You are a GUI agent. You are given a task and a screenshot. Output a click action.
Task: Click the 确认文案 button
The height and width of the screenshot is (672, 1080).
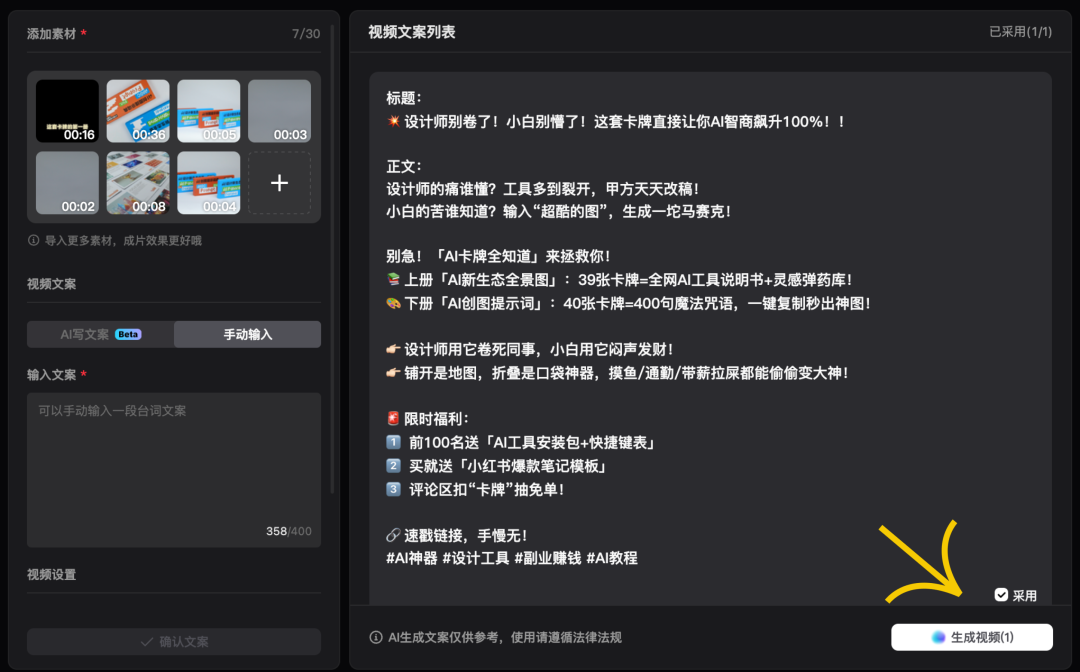174,641
